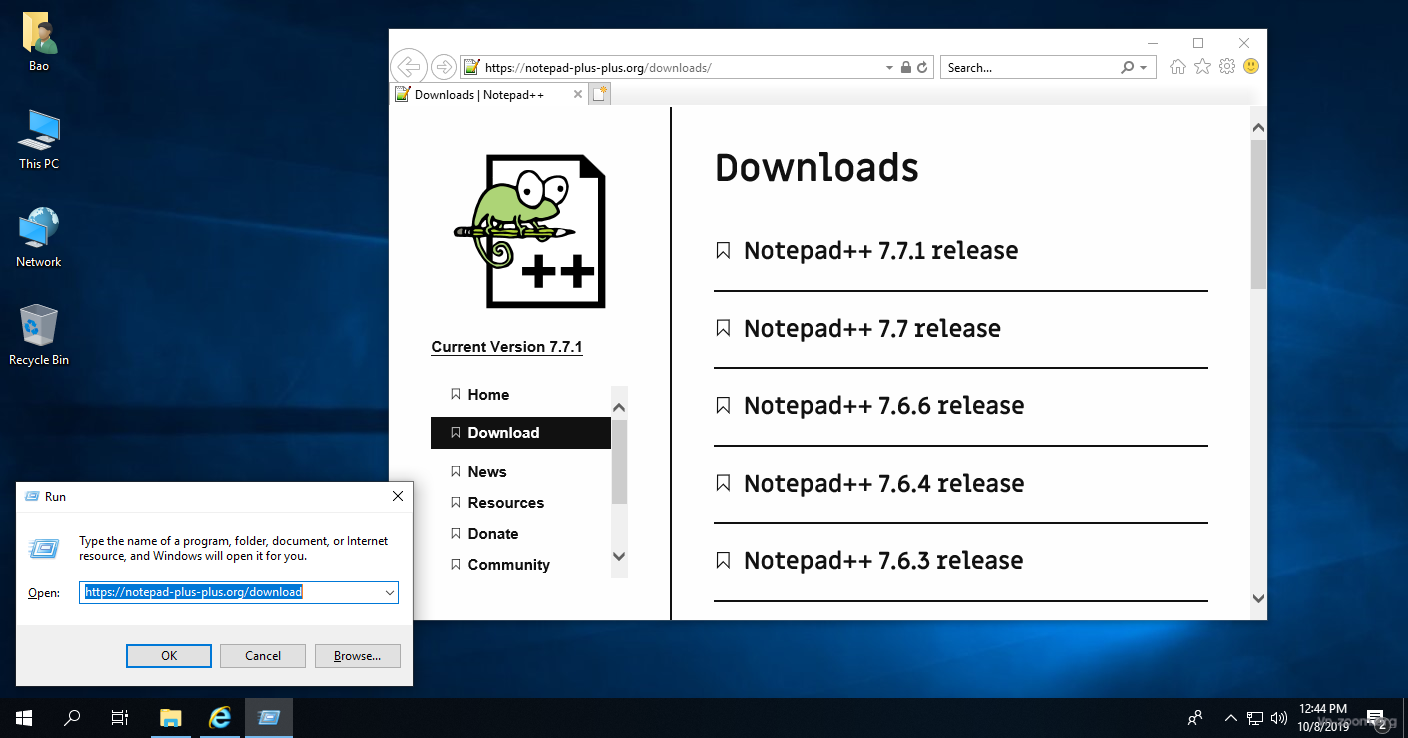The height and width of the screenshot is (738, 1408).
Task: Open Home in the site menu
Action: [488, 395]
